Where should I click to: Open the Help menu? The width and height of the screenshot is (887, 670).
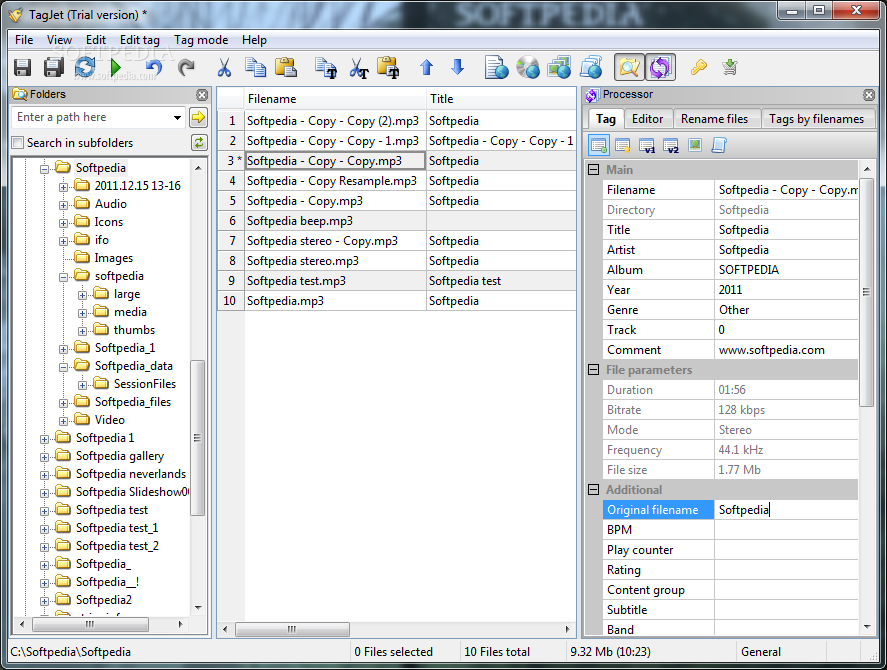254,40
